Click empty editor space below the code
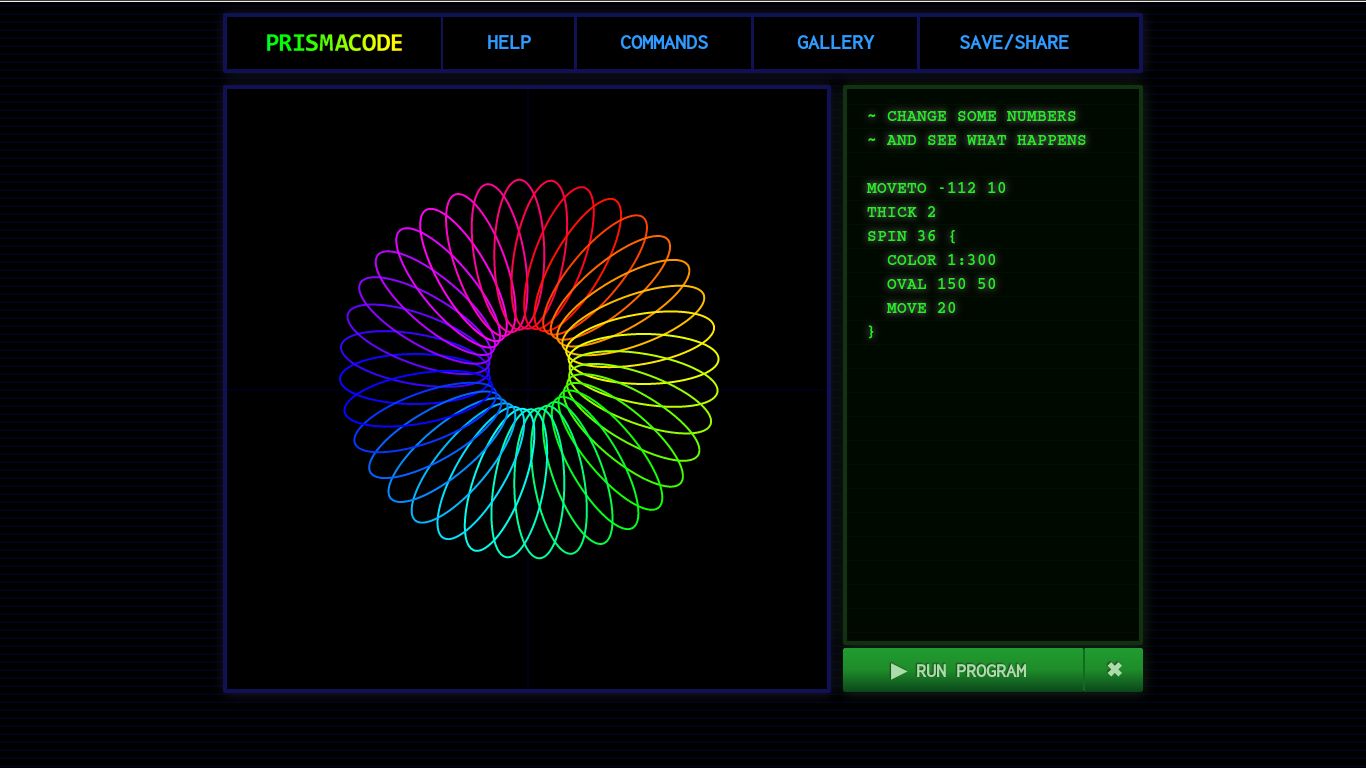 (992, 490)
